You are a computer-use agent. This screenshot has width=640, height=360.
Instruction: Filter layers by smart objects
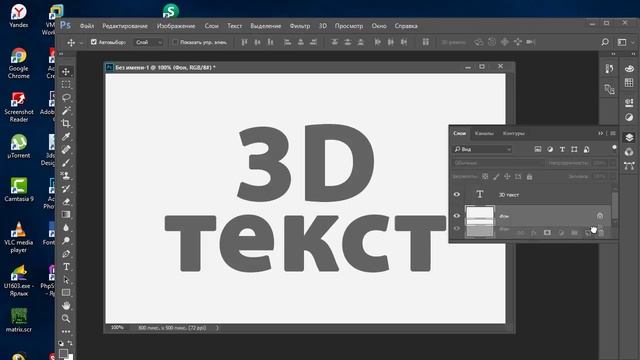[x=587, y=149]
